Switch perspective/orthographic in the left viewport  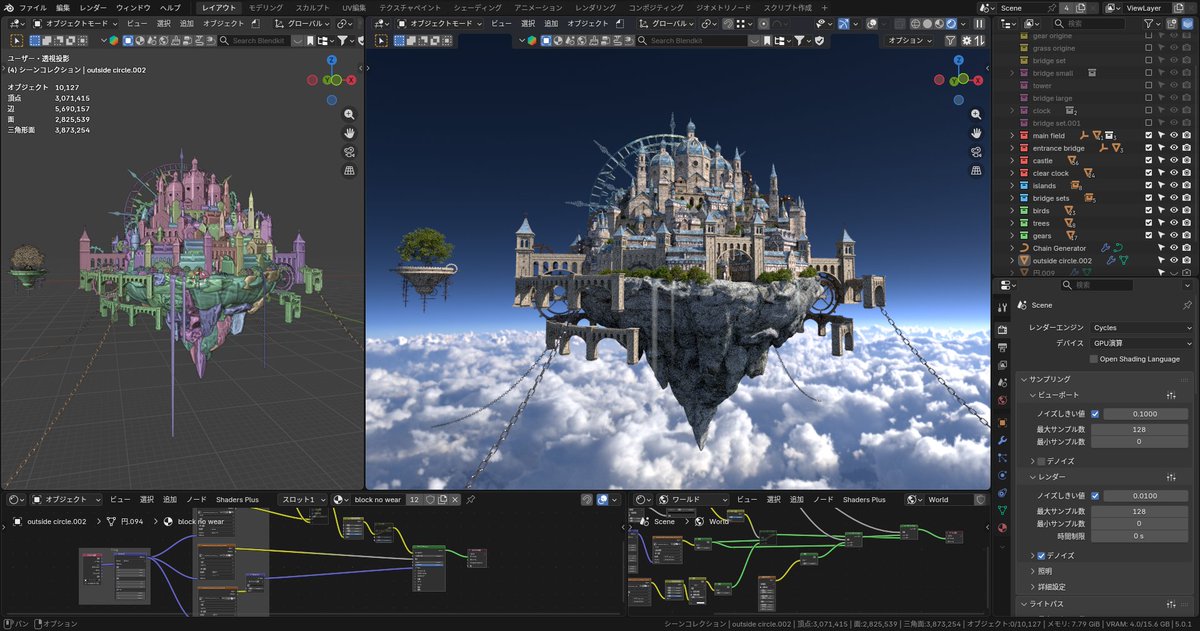pos(349,171)
